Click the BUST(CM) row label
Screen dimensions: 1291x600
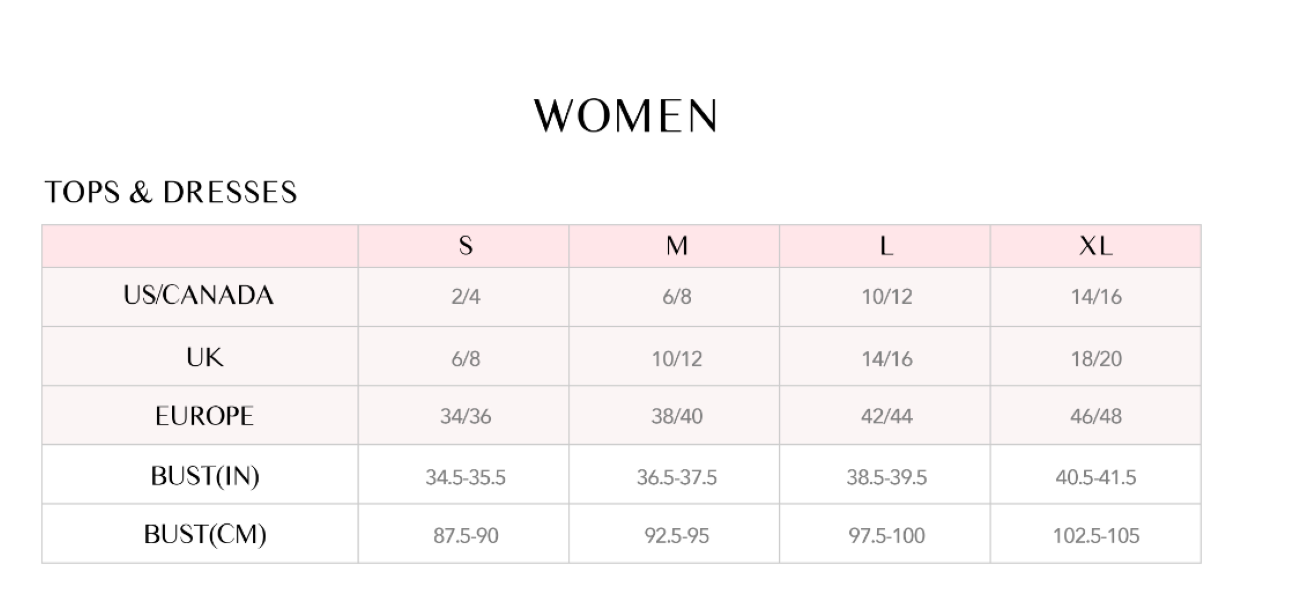point(205,535)
